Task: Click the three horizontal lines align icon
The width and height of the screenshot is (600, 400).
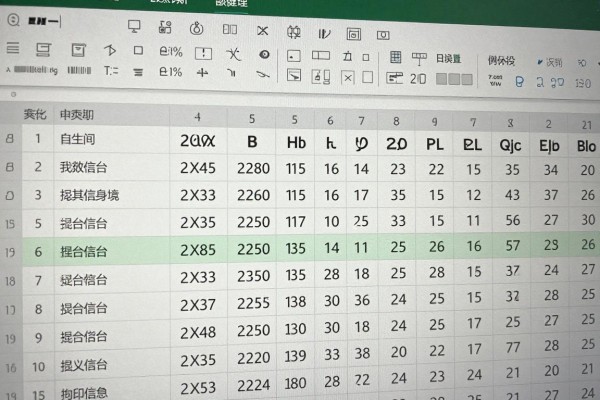Action: point(138,72)
